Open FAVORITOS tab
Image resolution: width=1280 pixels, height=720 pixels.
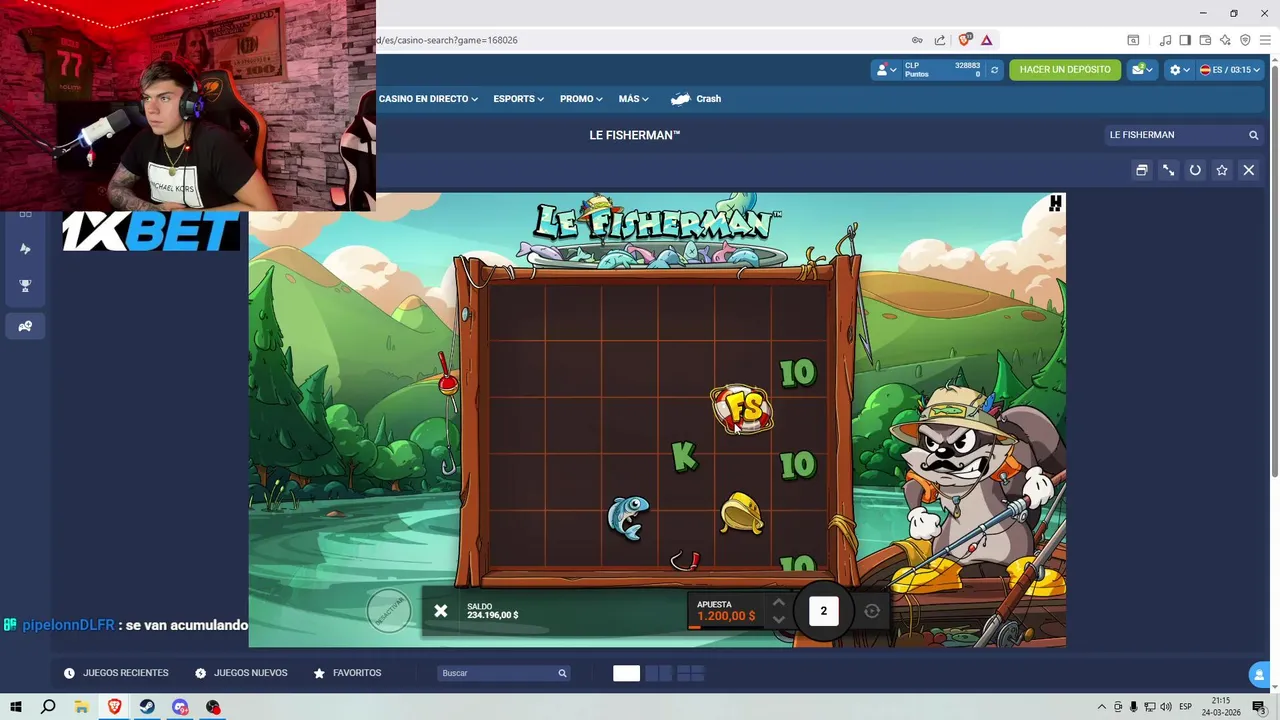pyautogui.click(x=347, y=673)
